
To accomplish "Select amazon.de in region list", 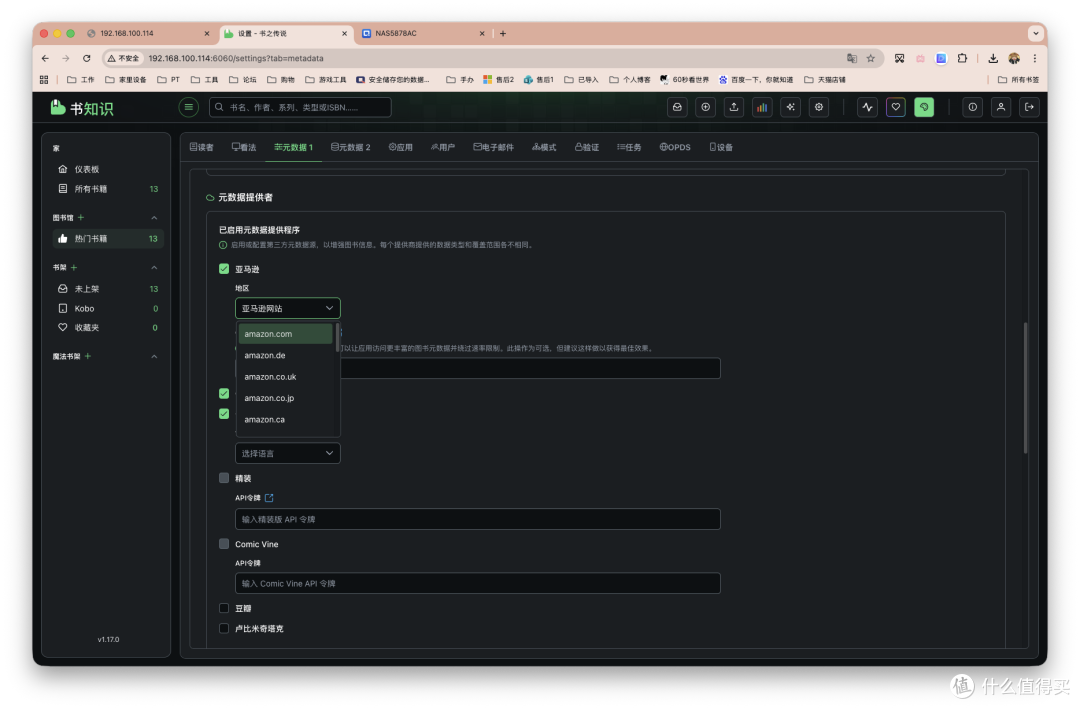I will [x=285, y=356].
